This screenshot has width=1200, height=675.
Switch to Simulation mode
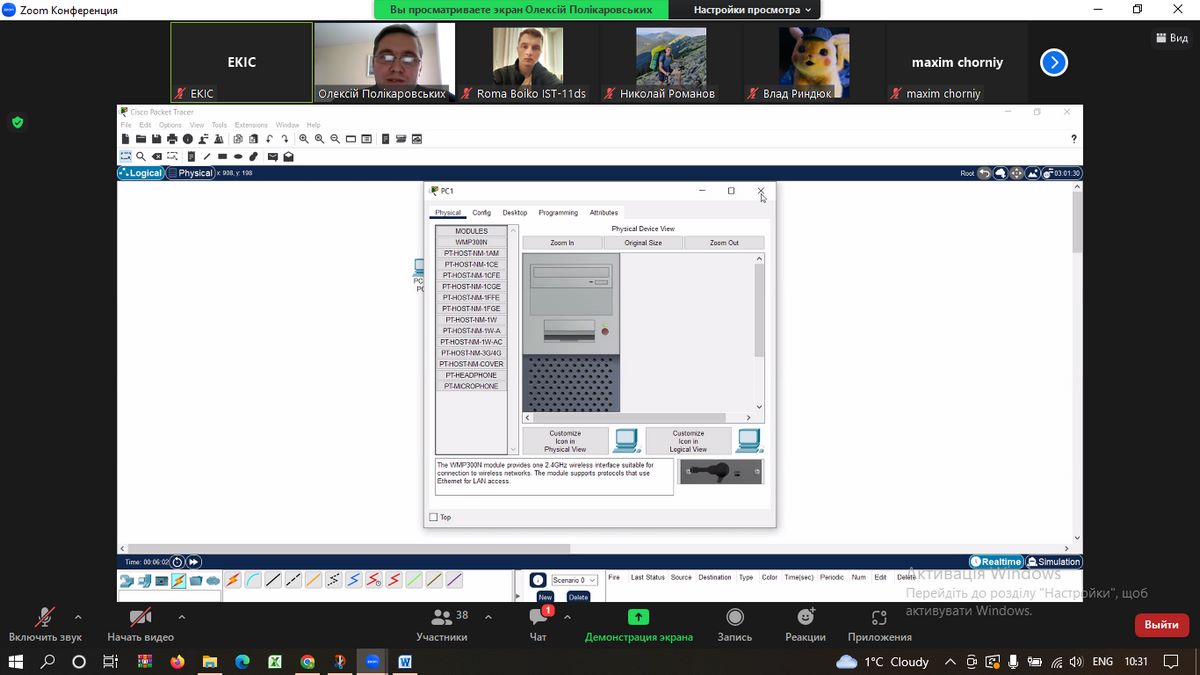pos(1054,562)
